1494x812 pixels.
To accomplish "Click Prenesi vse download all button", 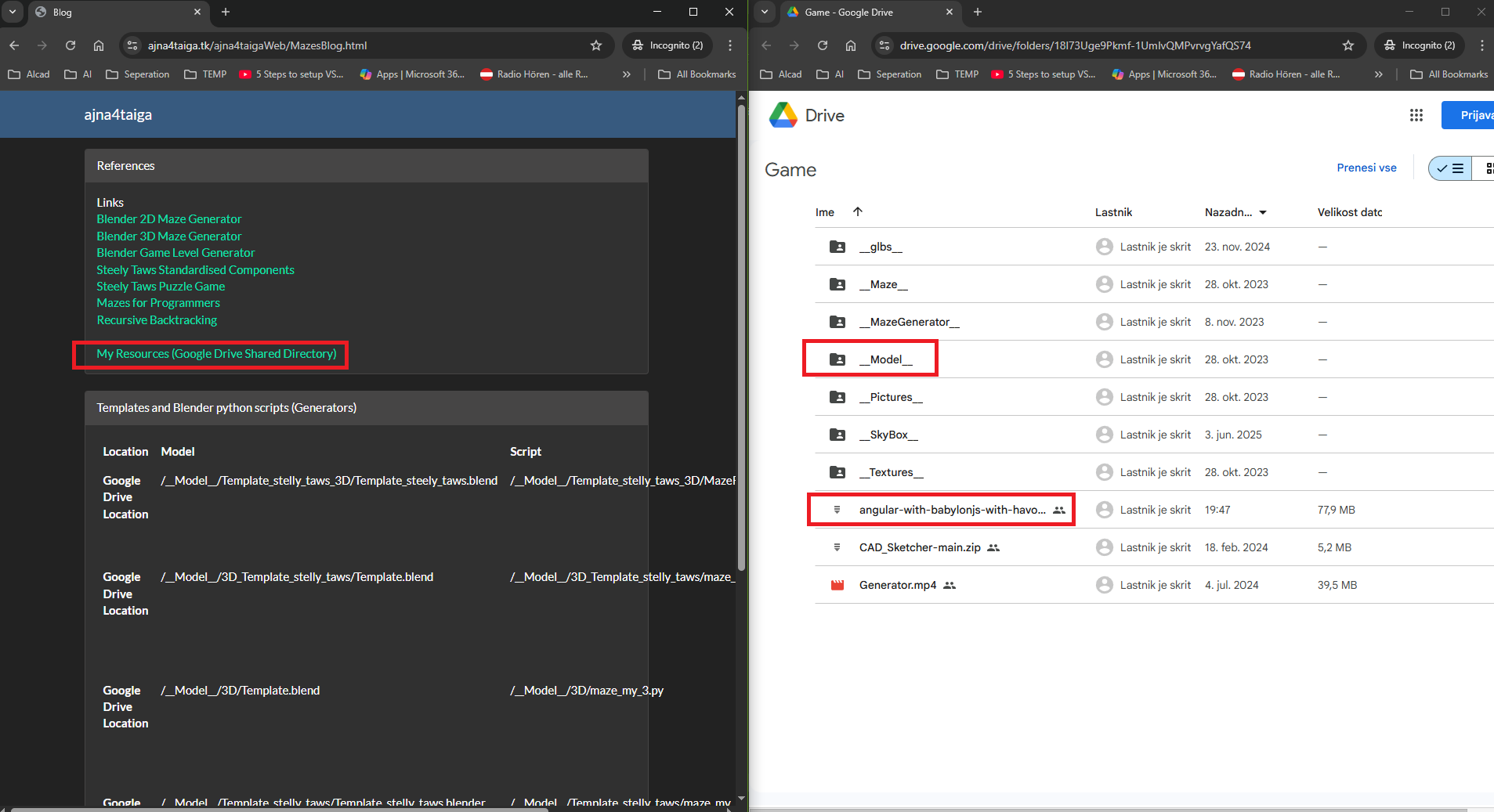I will pyautogui.click(x=1366, y=168).
